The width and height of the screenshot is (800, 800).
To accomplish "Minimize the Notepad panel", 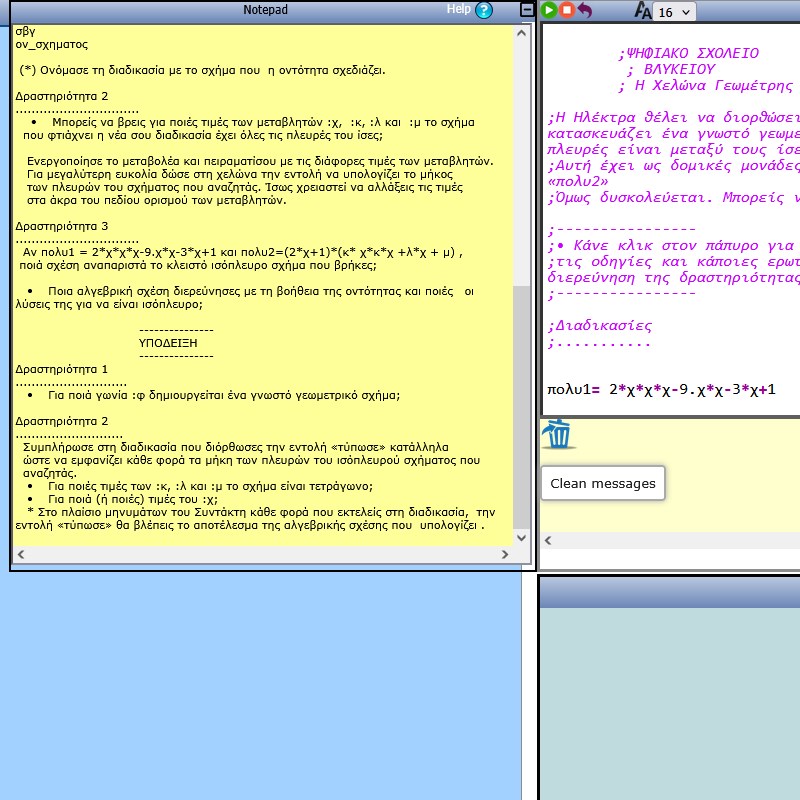I will 527,10.
